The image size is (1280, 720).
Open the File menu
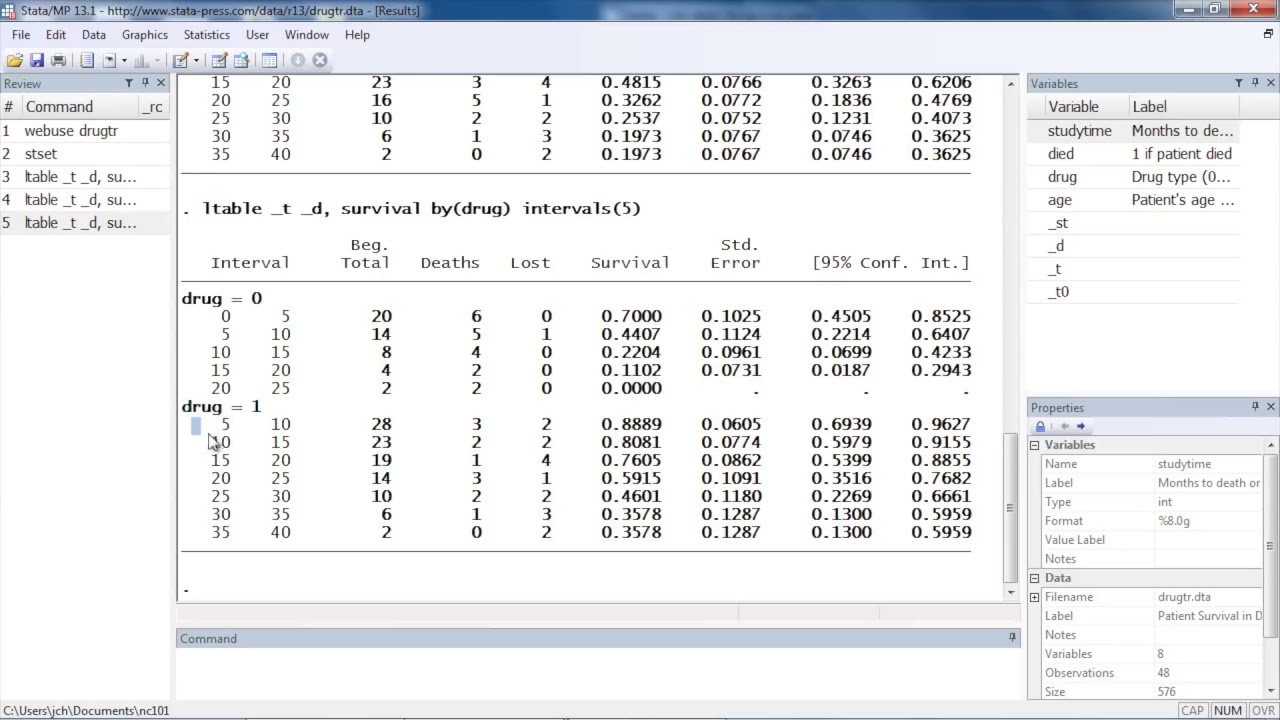tap(21, 34)
